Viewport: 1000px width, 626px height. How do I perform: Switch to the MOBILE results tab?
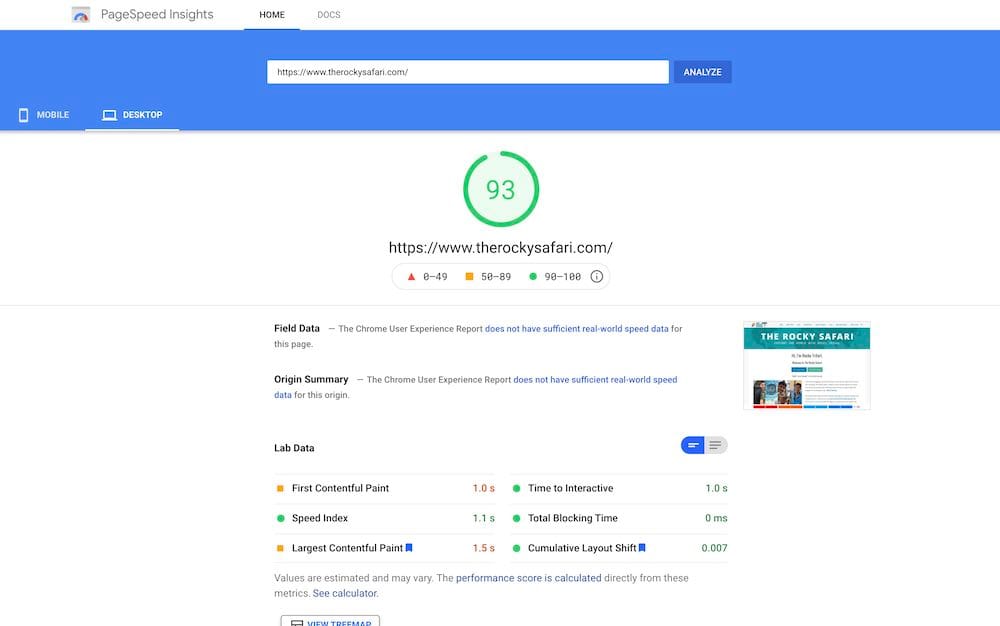(44, 115)
